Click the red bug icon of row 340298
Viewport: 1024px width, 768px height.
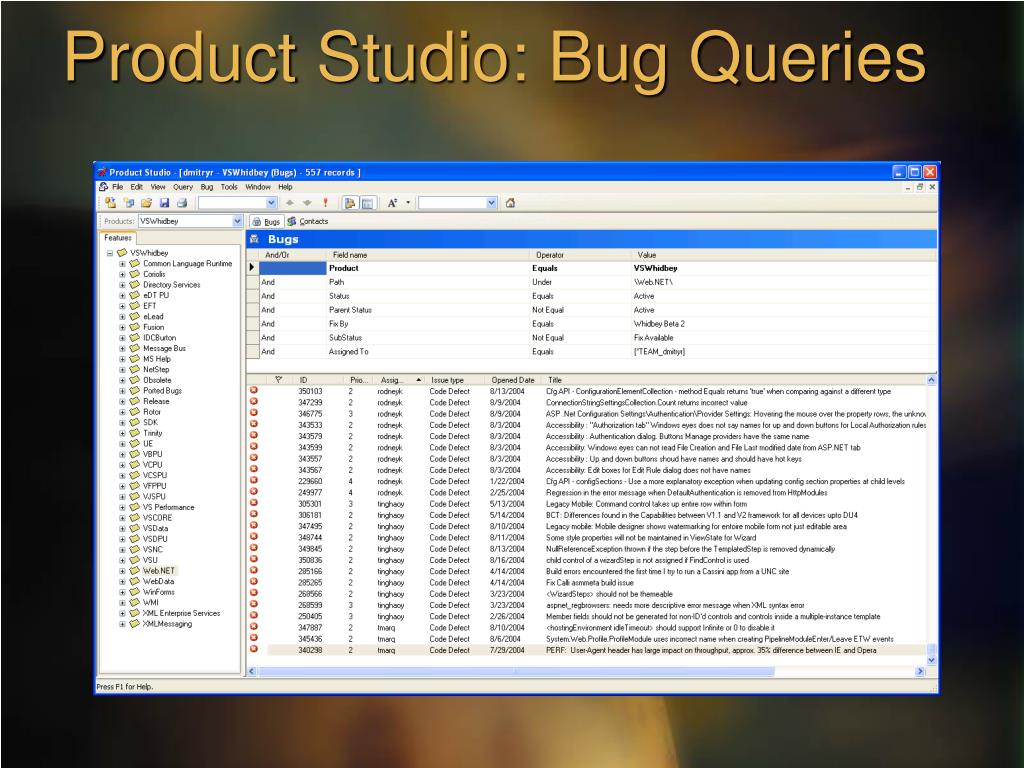point(254,649)
